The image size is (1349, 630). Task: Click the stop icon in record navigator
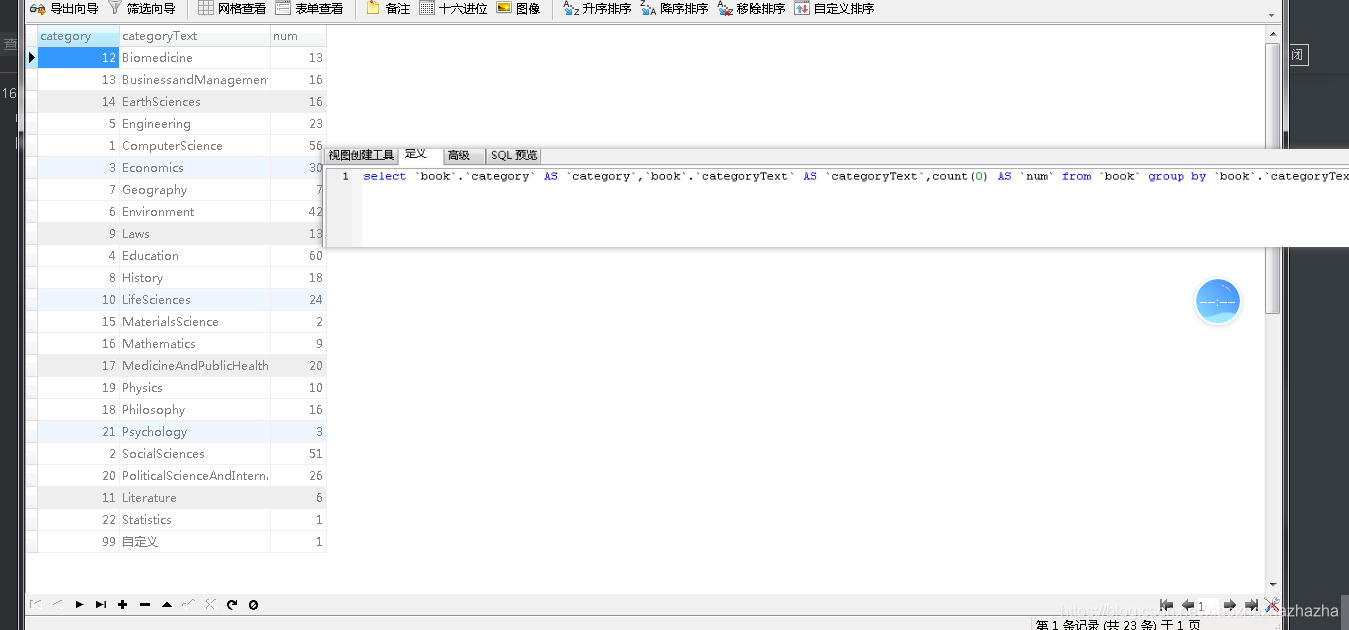(x=254, y=604)
